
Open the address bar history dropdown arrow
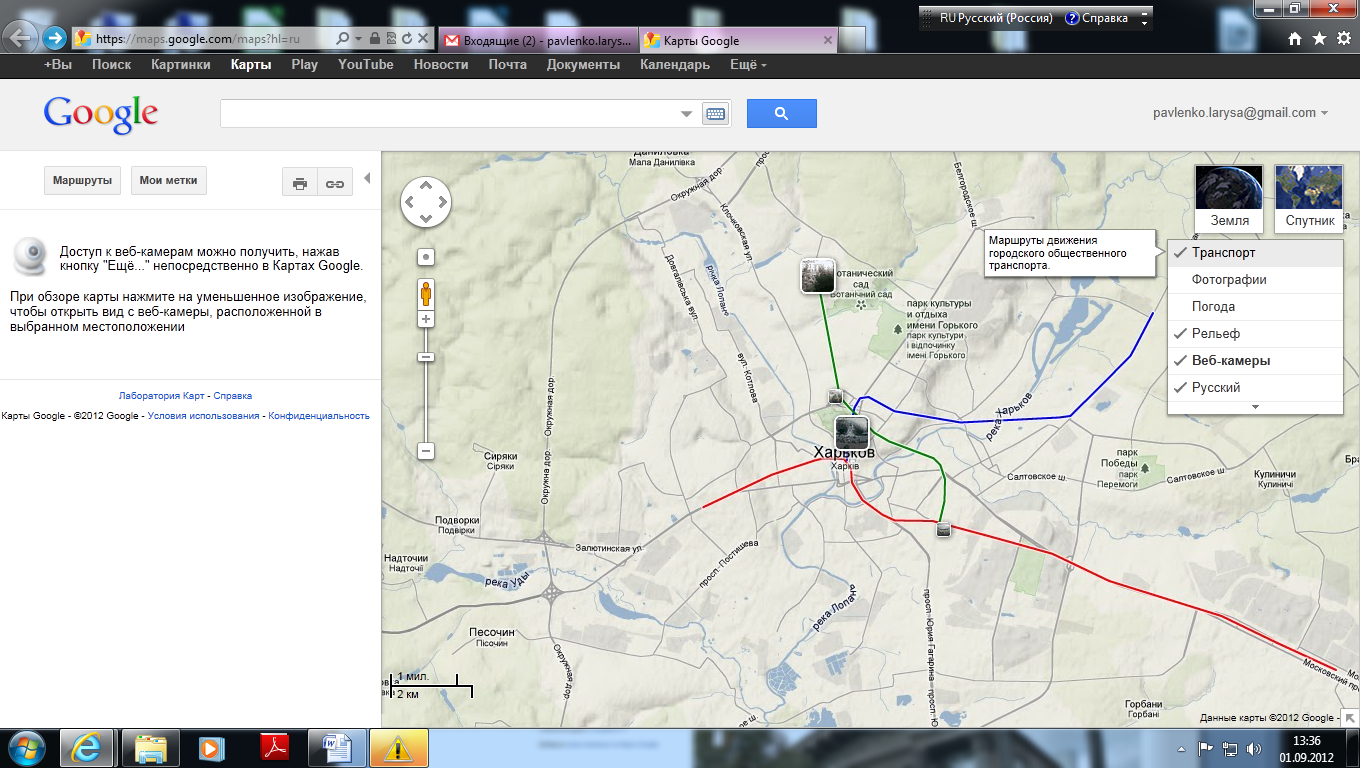[x=359, y=39]
